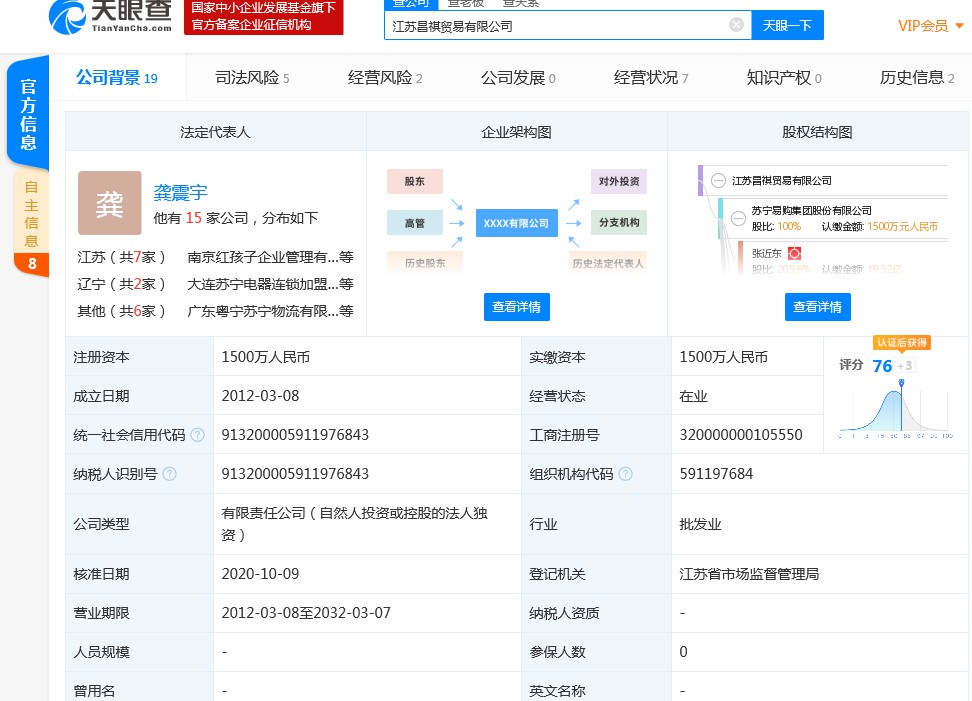The height and width of the screenshot is (701, 972).
Task: Switch to the 知识产权 tab
Action: [x=784, y=77]
